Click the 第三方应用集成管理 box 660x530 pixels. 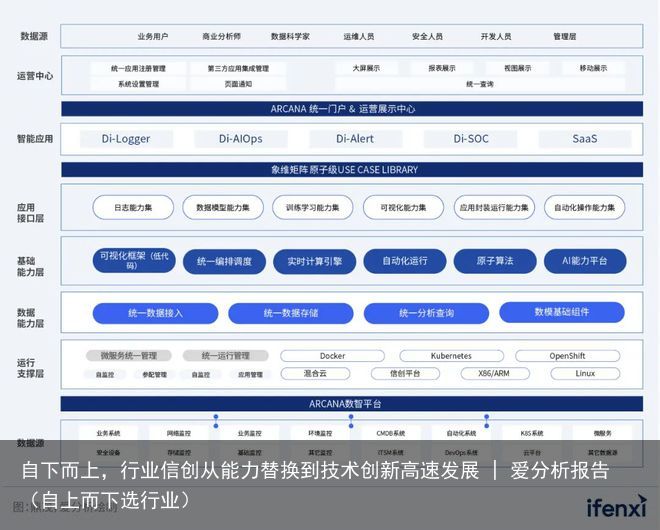click(x=238, y=68)
